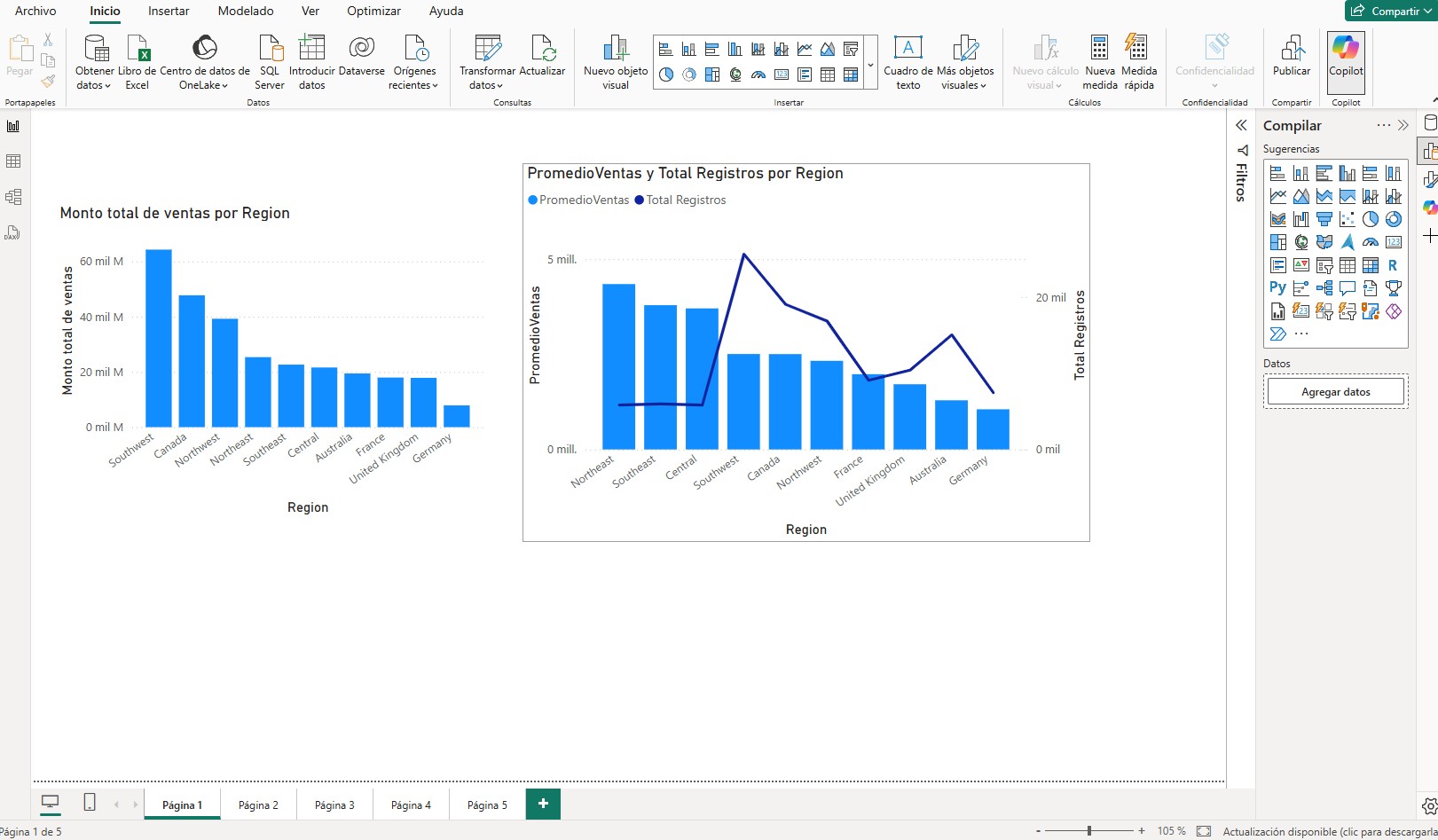The image size is (1438, 840).
Task: Click zoom in plus button
Action: [x=1142, y=831]
